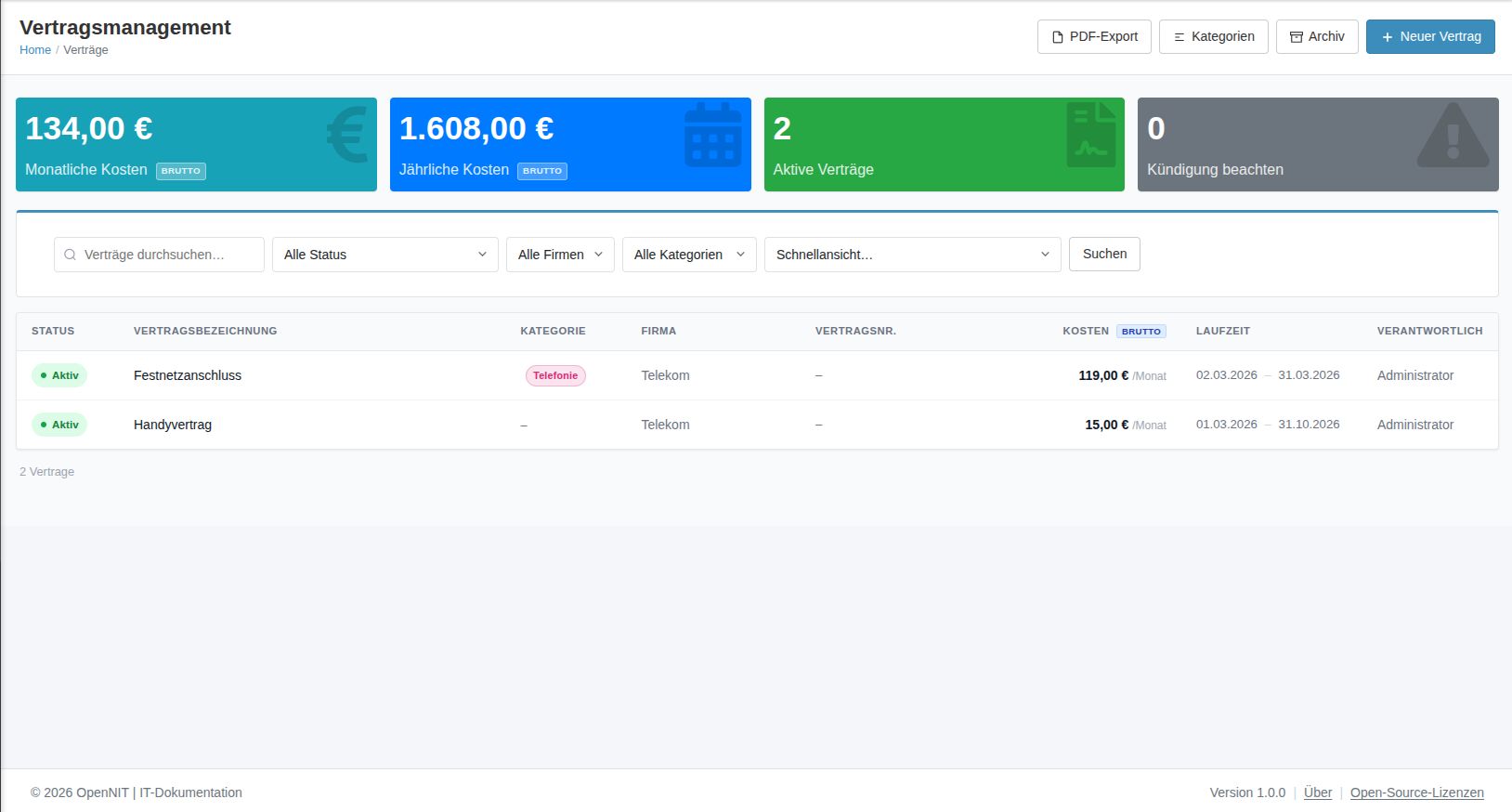Expand the Schnellansicht selector
Image resolution: width=1512 pixels, height=812 pixels.
click(x=912, y=255)
